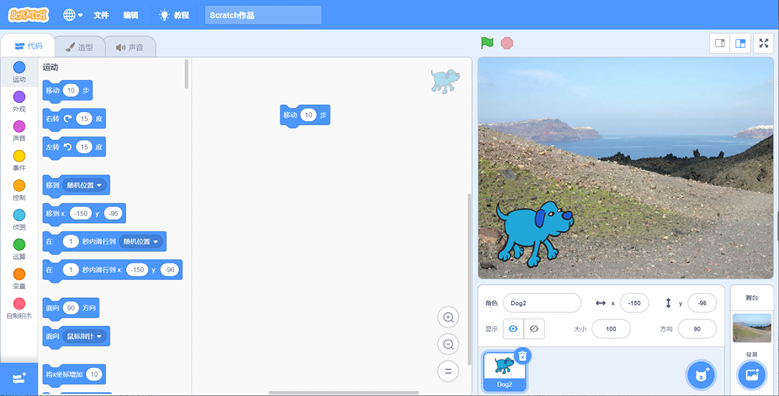Switch to small stage layout
The width and height of the screenshot is (779, 396).
pos(720,43)
